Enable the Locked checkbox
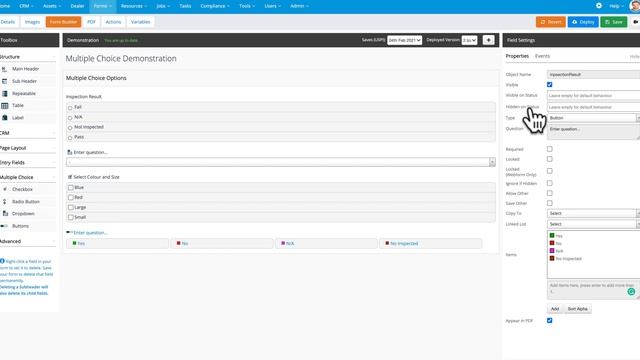 [549, 159]
